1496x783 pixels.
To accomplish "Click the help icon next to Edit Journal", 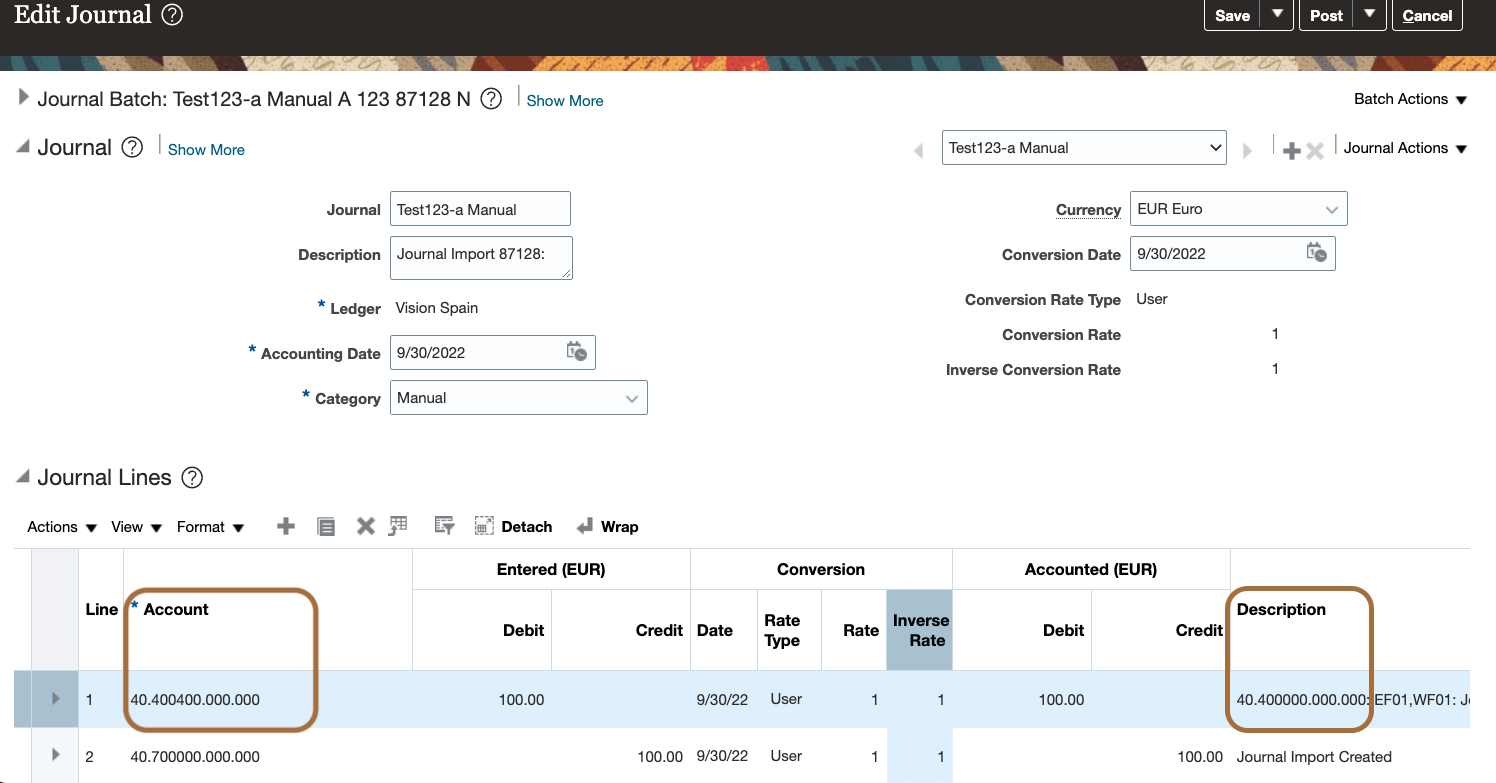I will pos(172,15).
